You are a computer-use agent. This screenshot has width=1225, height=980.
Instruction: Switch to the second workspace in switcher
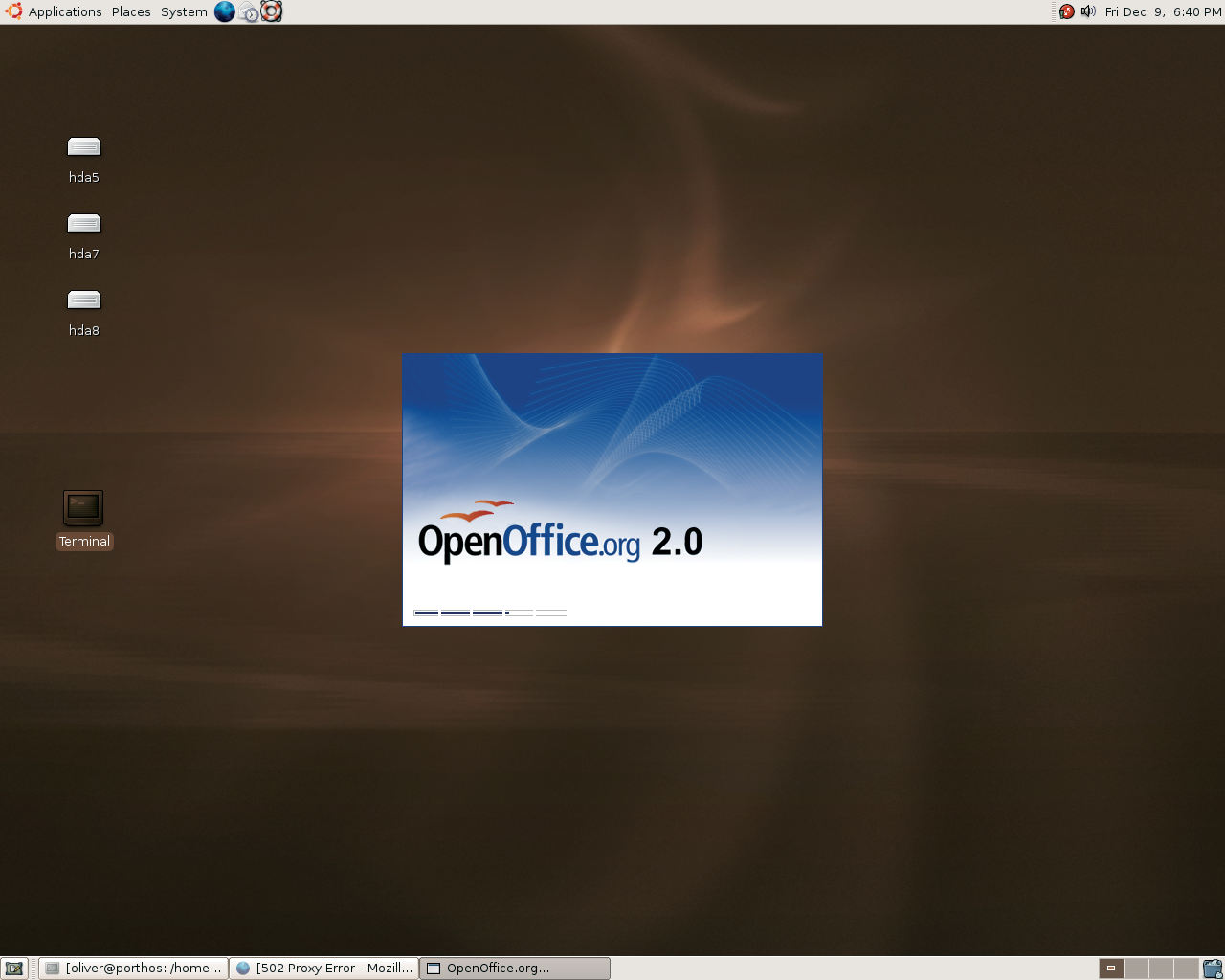[x=1136, y=969]
